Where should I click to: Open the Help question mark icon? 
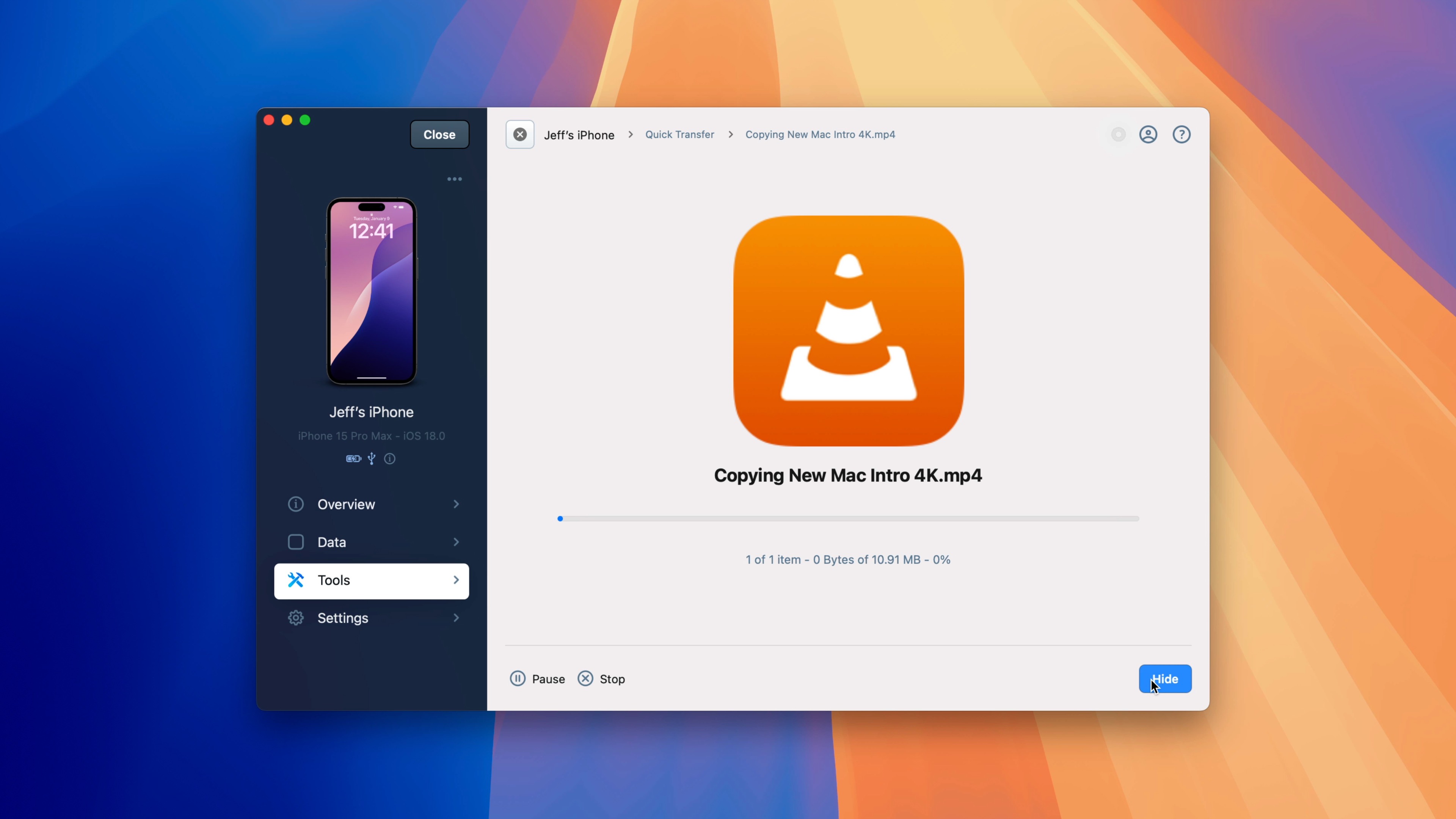[1182, 134]
